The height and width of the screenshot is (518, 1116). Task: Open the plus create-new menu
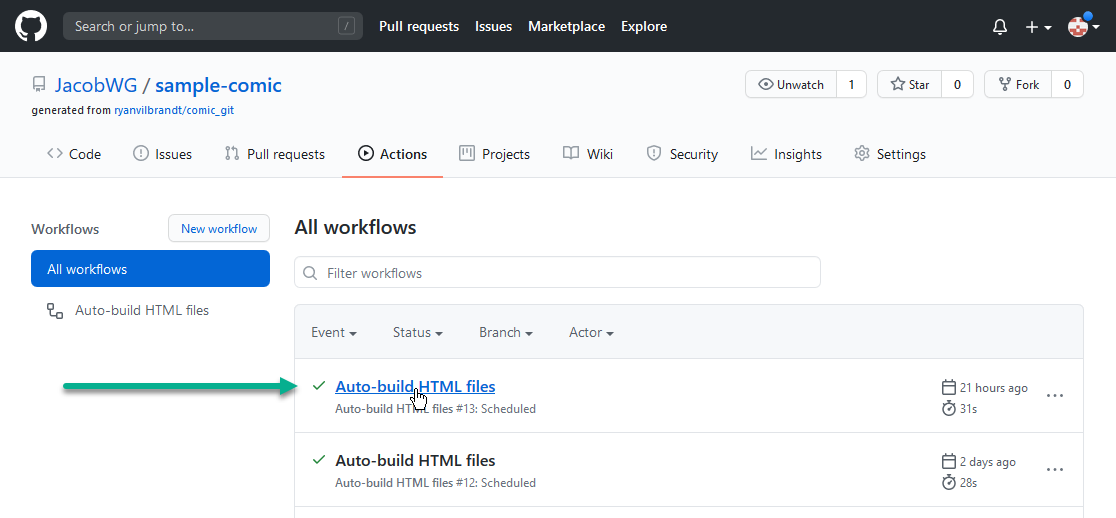[1038, 27]
